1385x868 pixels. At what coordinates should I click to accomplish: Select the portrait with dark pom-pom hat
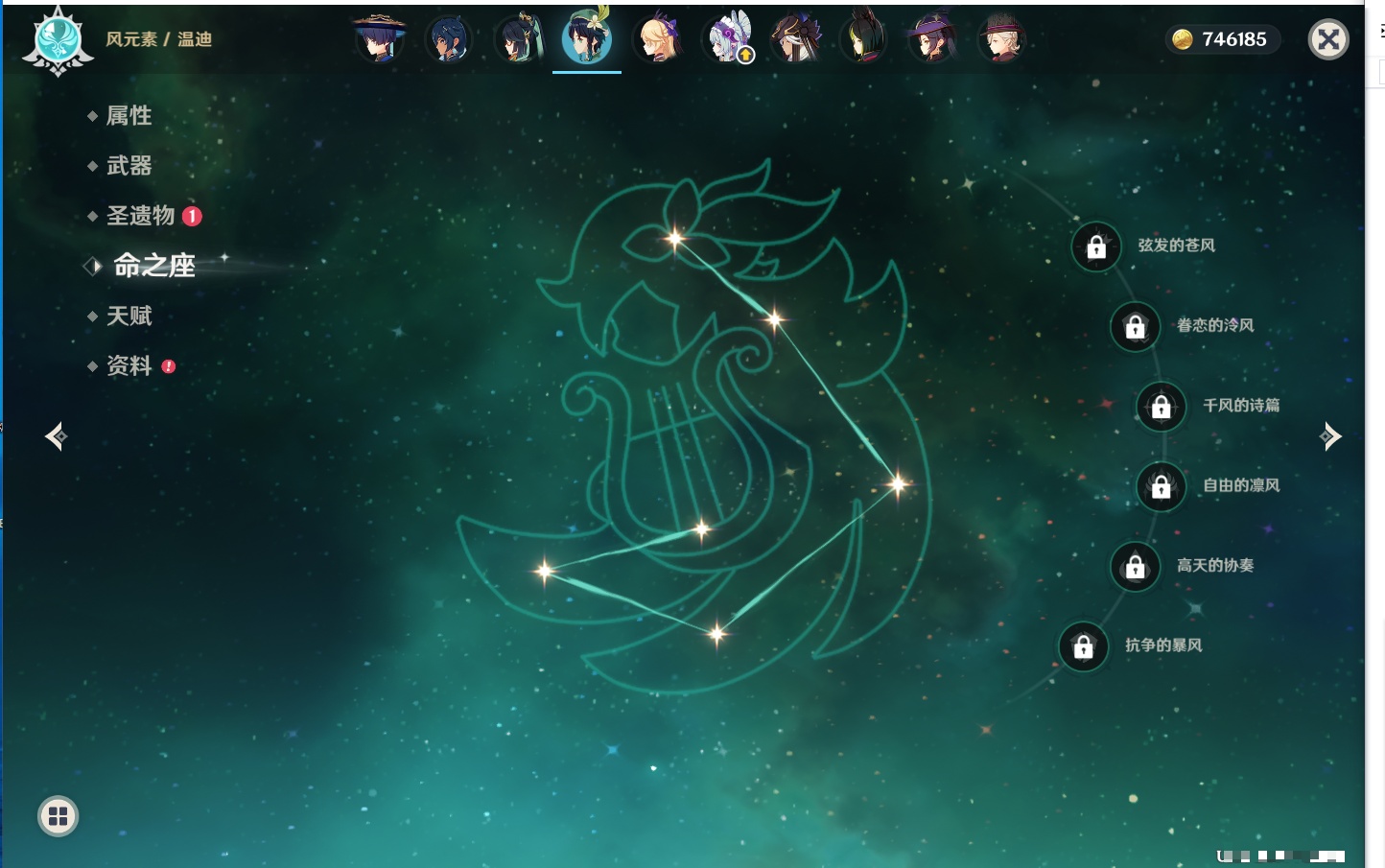point(796,39)
